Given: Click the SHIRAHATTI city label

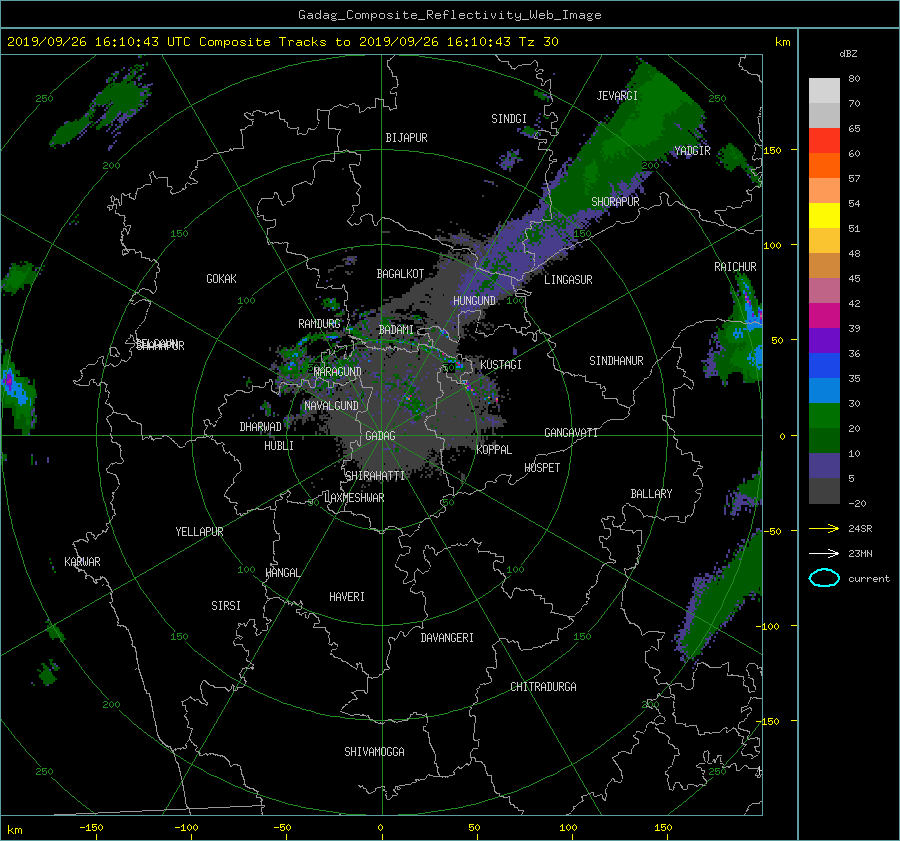Looking at the screenshot, I should click(375, 476).
